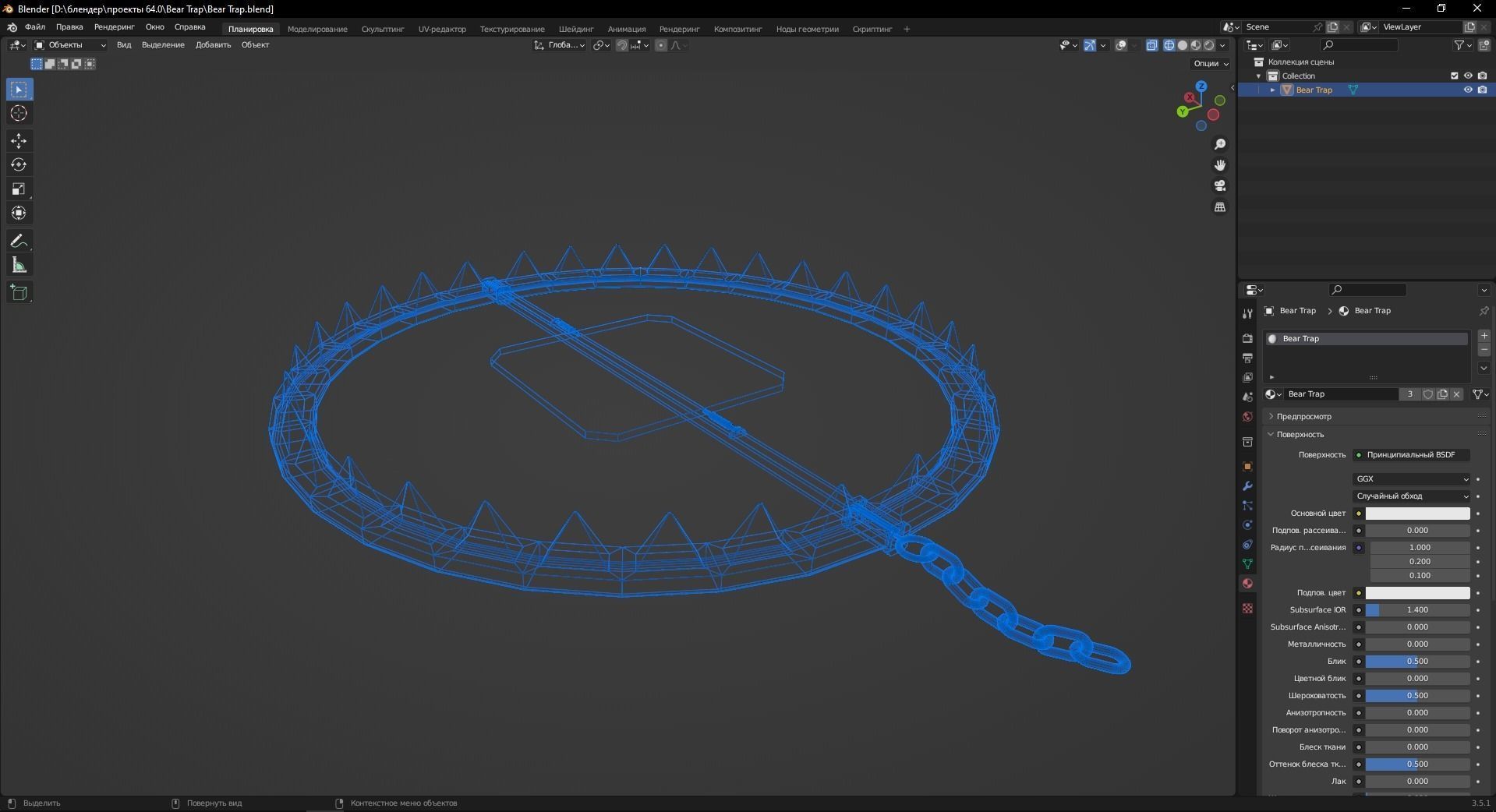
Task: Open the Глоба... transform orientation dropdown
Action: coord(560,45)
